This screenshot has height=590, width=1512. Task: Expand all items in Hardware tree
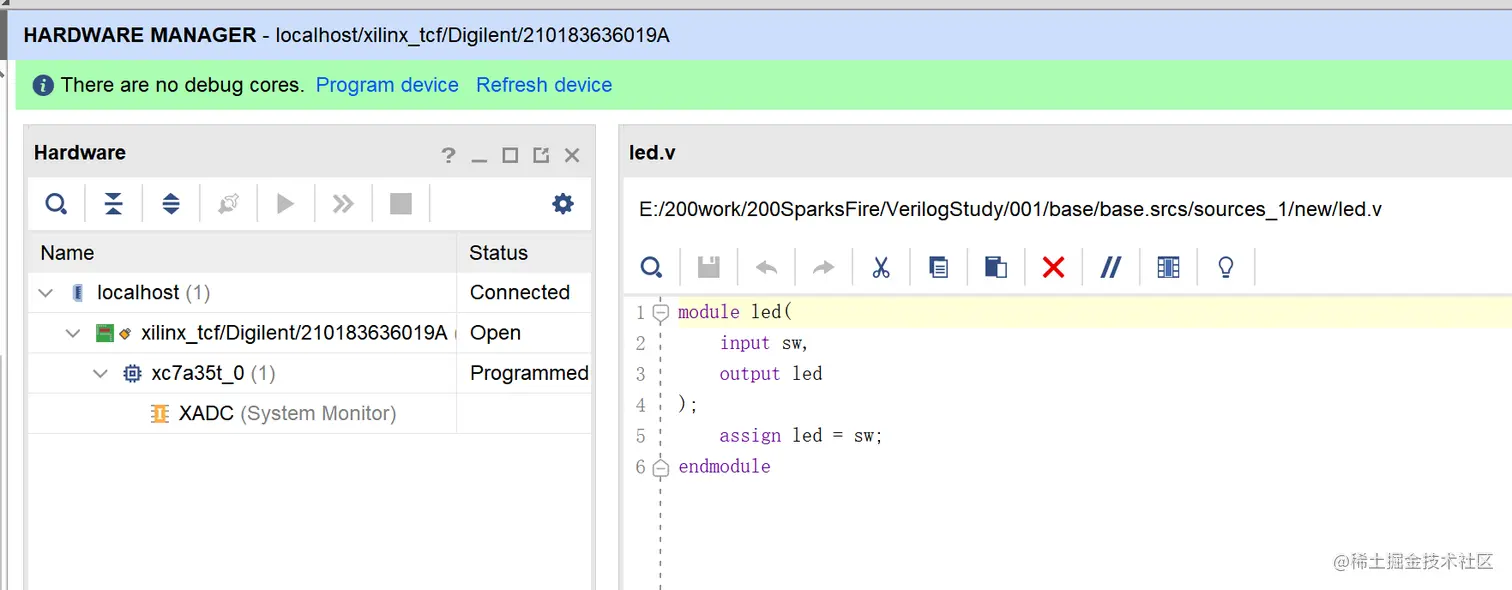171,204
